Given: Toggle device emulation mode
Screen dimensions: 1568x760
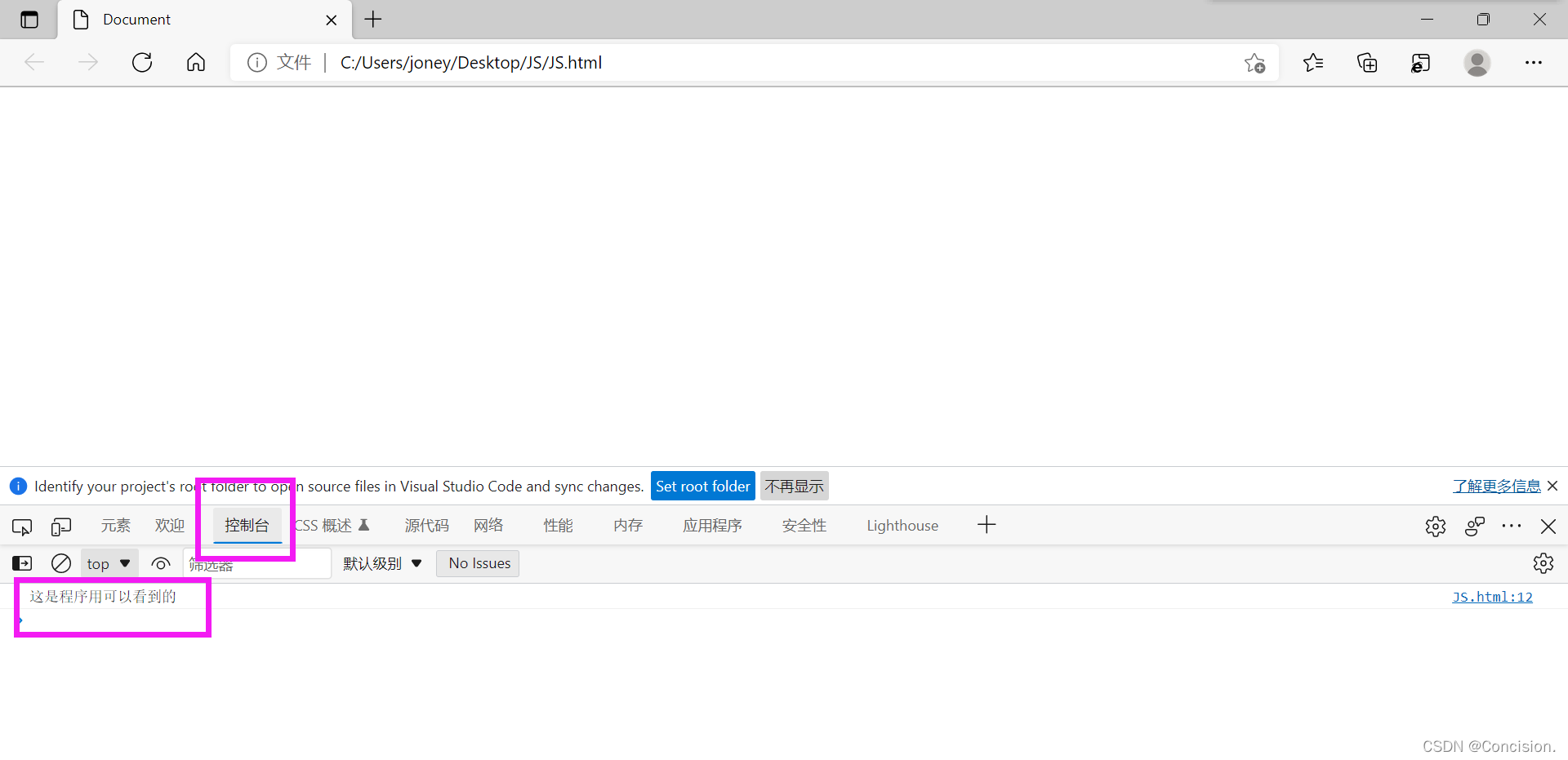Looking at the screenshot, I should tap(61, 527).
